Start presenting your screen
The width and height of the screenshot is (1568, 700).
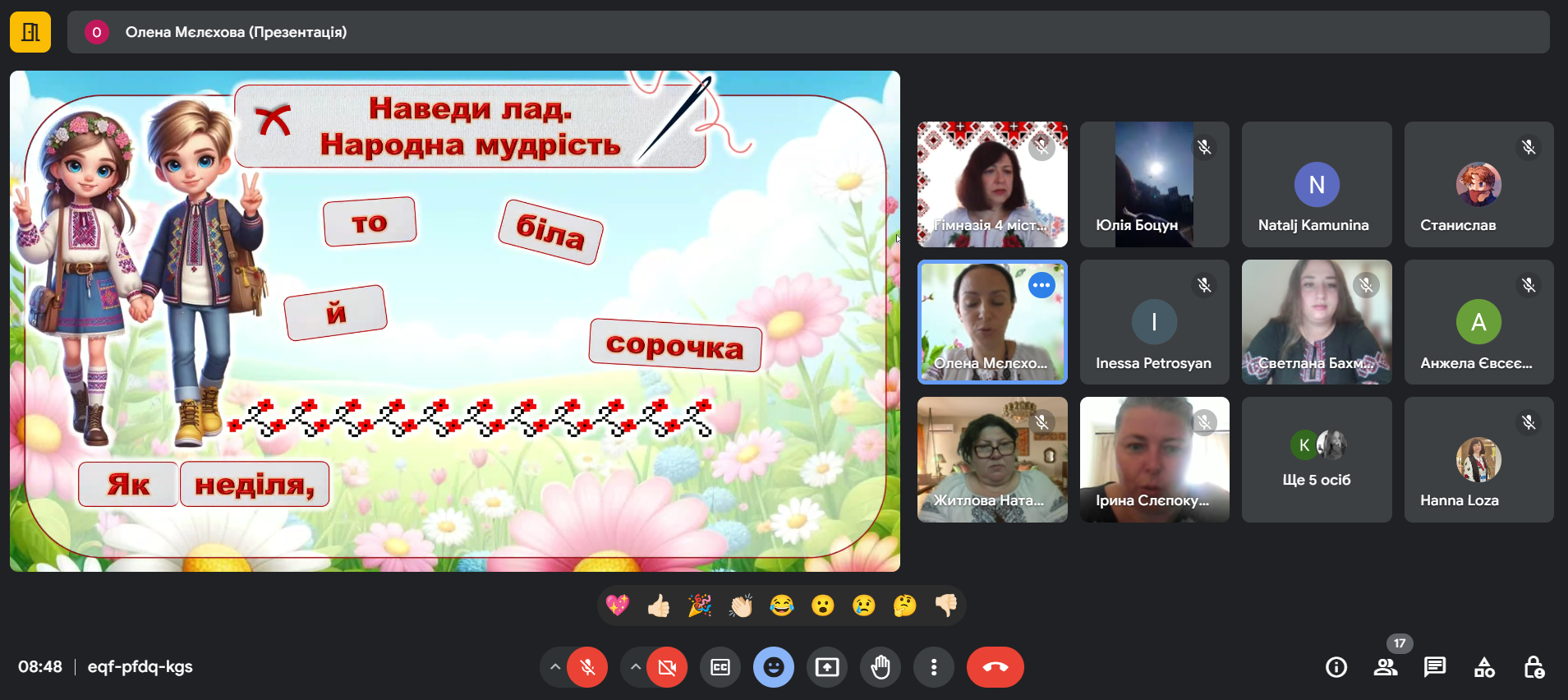pyautogui.click(x=827, y=667)
